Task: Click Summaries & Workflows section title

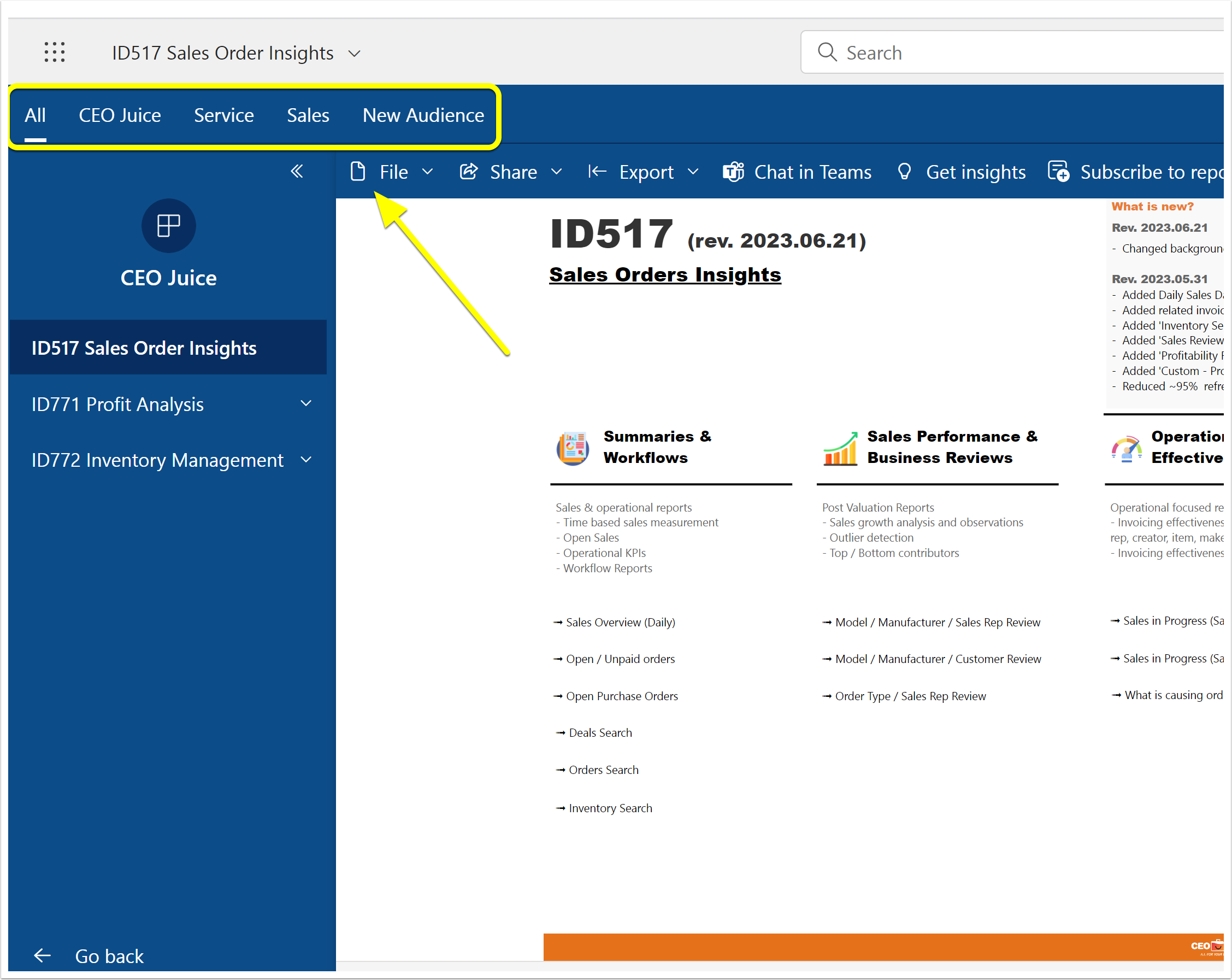Action: [657, 447]
